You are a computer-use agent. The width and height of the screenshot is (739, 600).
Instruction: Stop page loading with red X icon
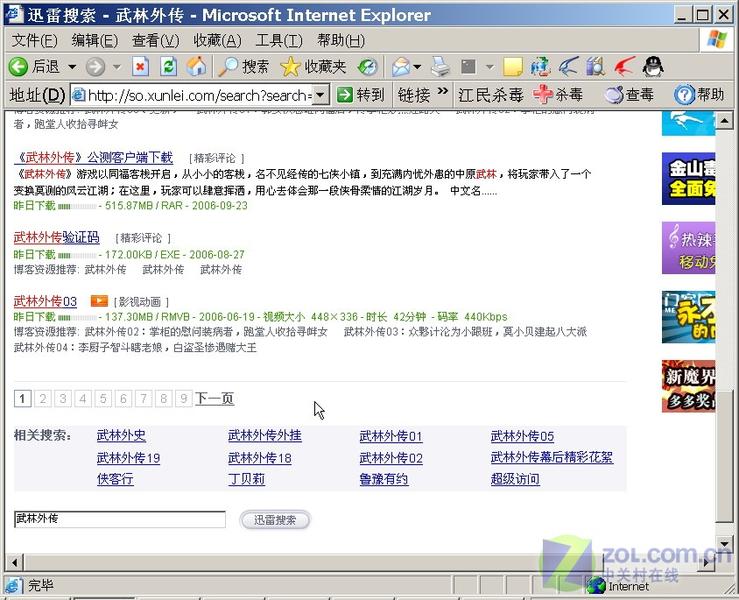click(x=140, y=66)
